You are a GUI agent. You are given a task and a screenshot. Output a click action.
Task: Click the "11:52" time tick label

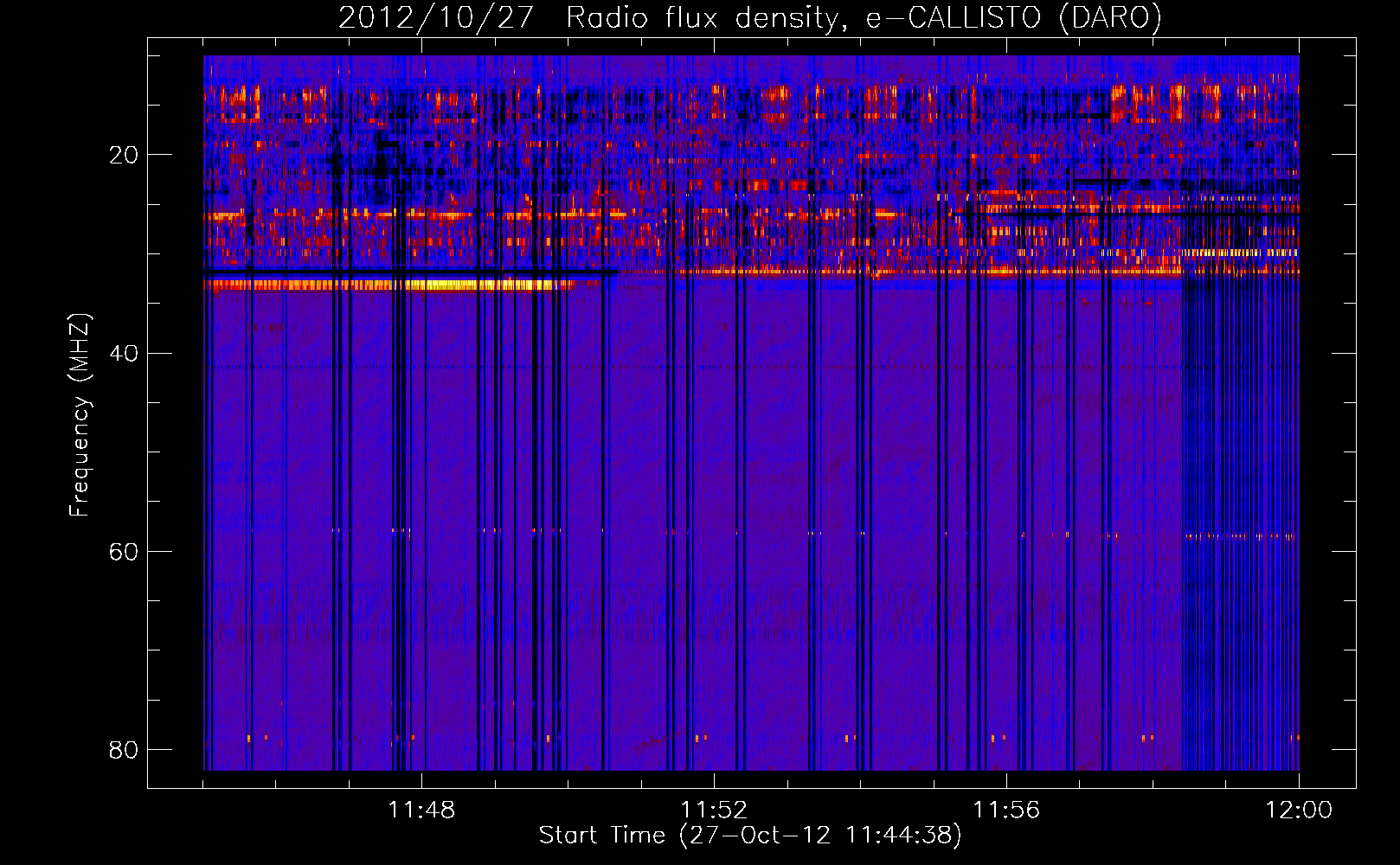click(x=714, y=810)
